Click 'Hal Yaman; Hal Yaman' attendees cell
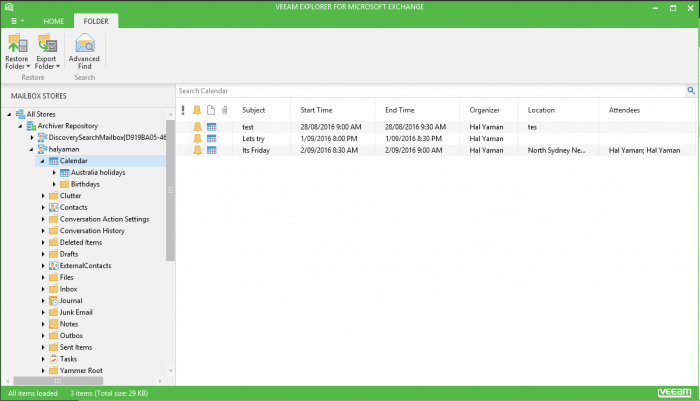Image resolution: width=700 pixels, height=401 pixels. [644, 150]
